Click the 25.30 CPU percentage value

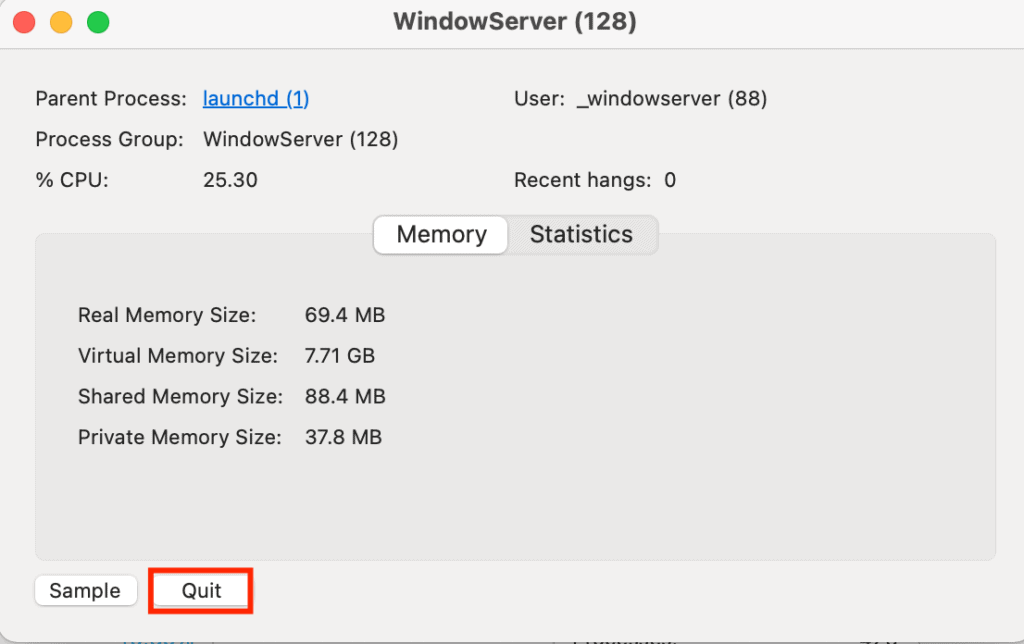pos(230,181)
